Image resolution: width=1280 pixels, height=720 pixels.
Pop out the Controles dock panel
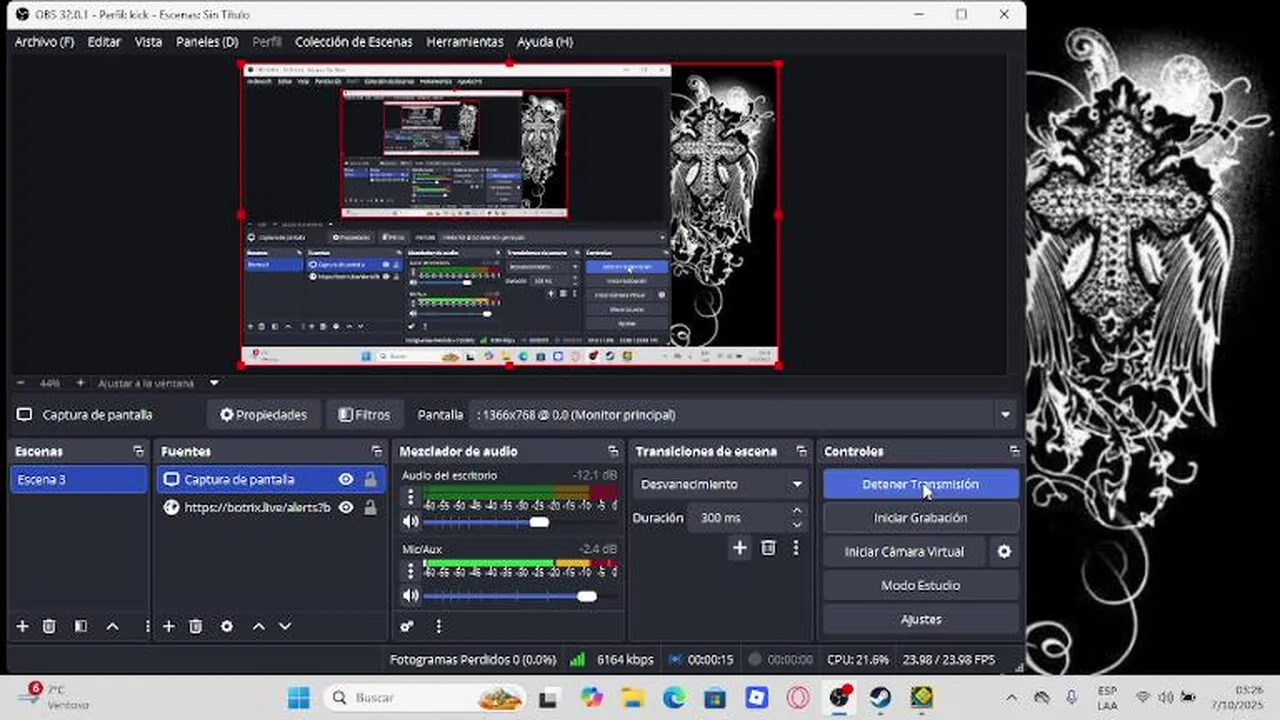[x=1014, y=452]
